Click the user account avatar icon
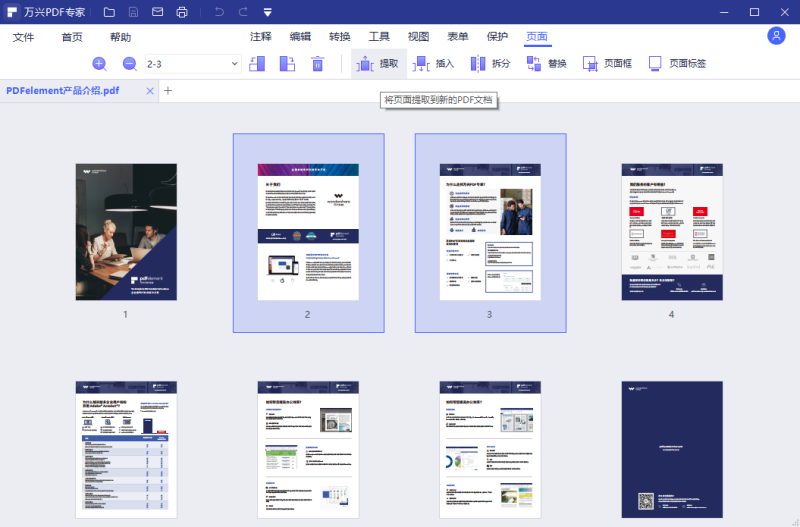Image resolution: width=800 pixels, height=527 pixels. tap(776, 36)
